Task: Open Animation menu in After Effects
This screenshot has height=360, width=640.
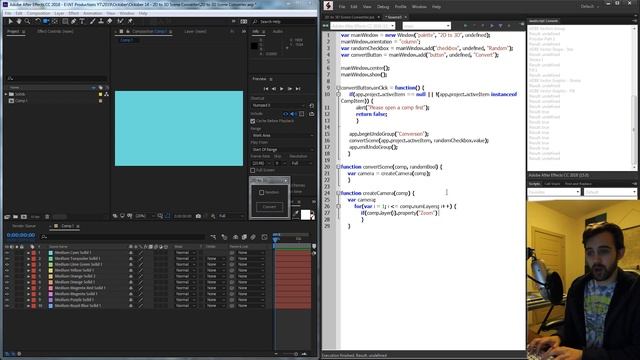Action: tap(93, 13)
